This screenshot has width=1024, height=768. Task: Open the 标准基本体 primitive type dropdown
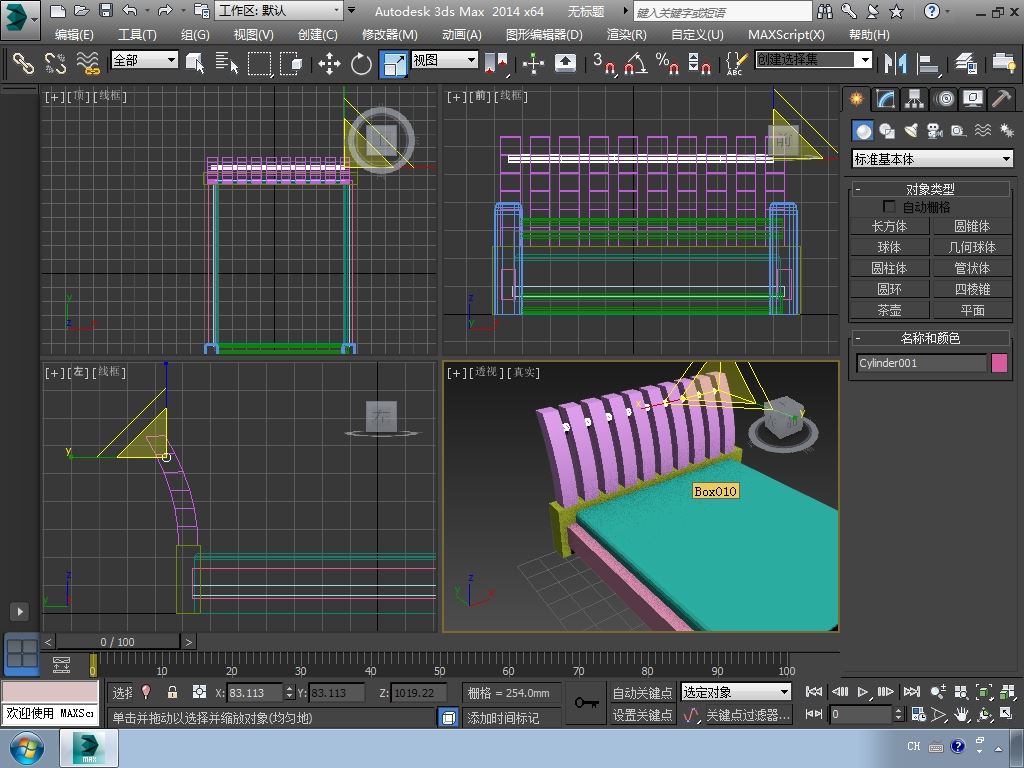coord(932,159)
